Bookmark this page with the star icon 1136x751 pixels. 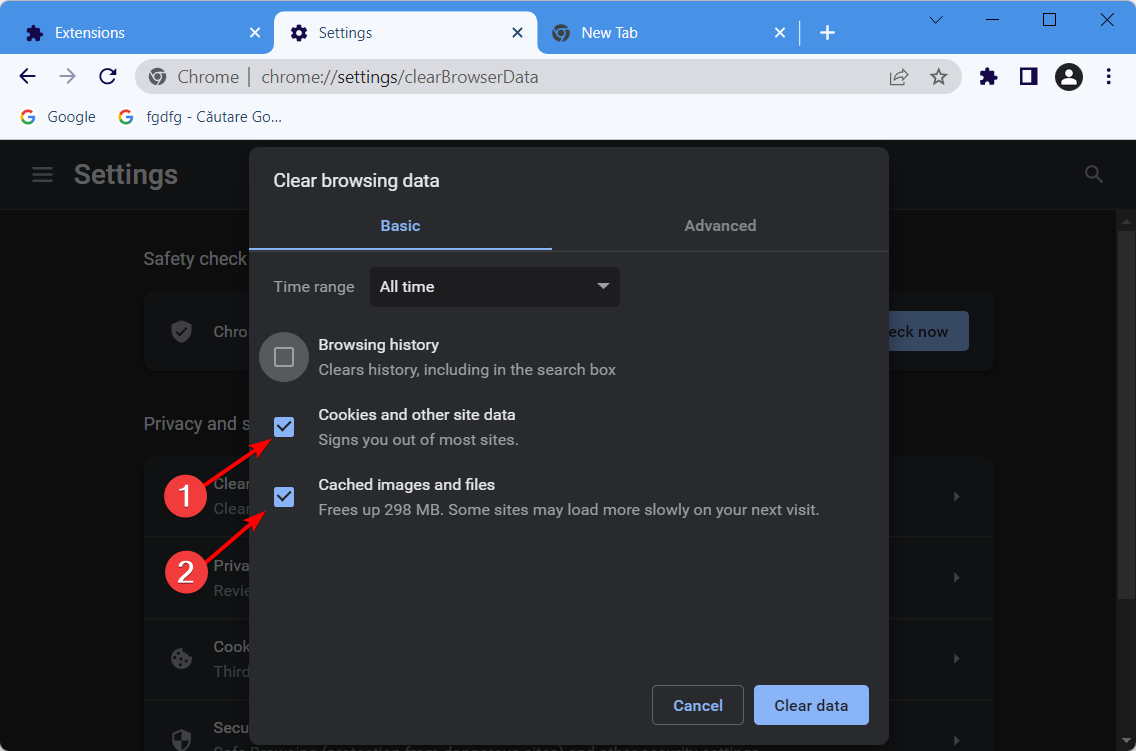(x=938, y=77)
